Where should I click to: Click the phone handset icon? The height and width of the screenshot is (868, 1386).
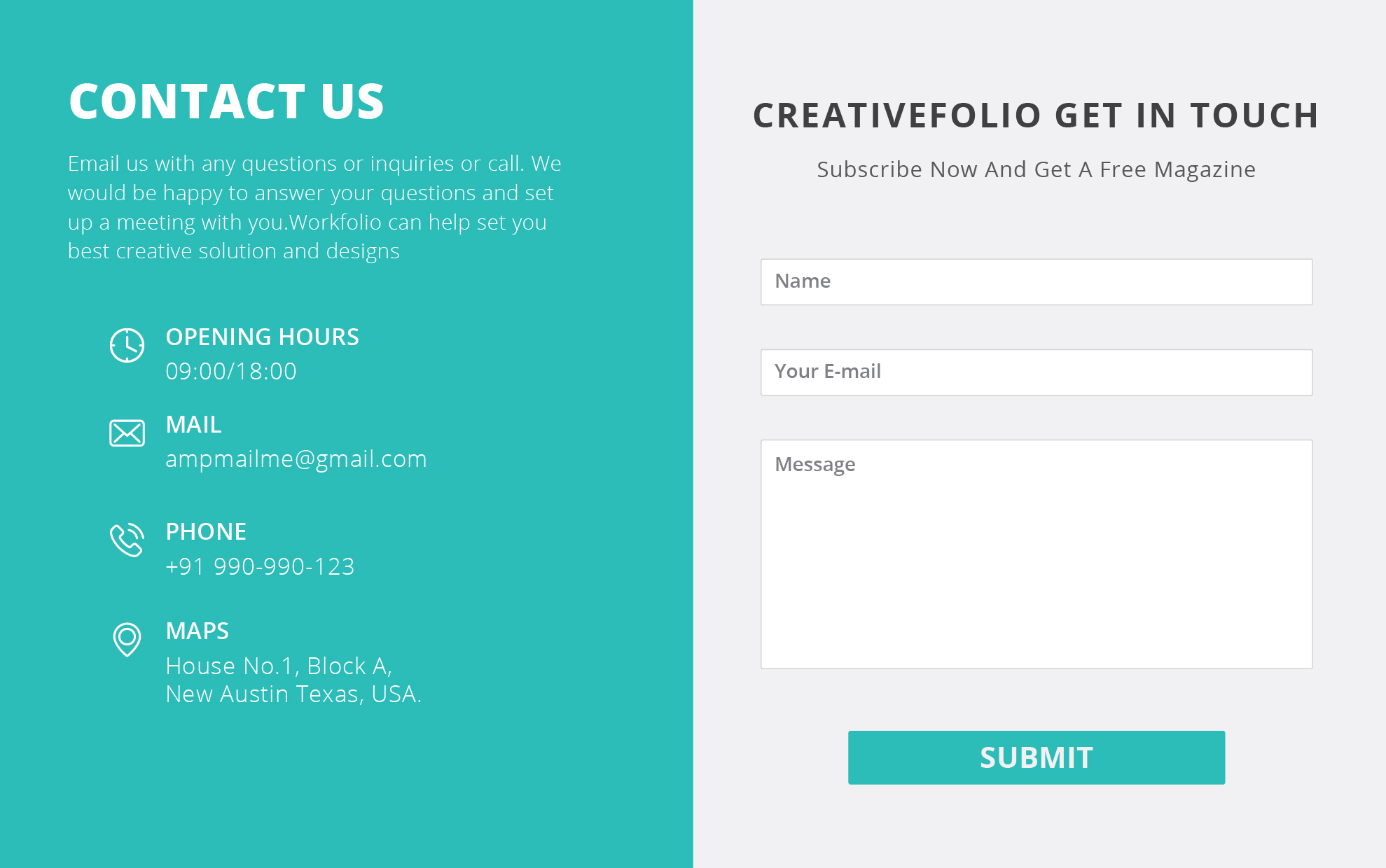pyautogui.click(x=127, y=540)
